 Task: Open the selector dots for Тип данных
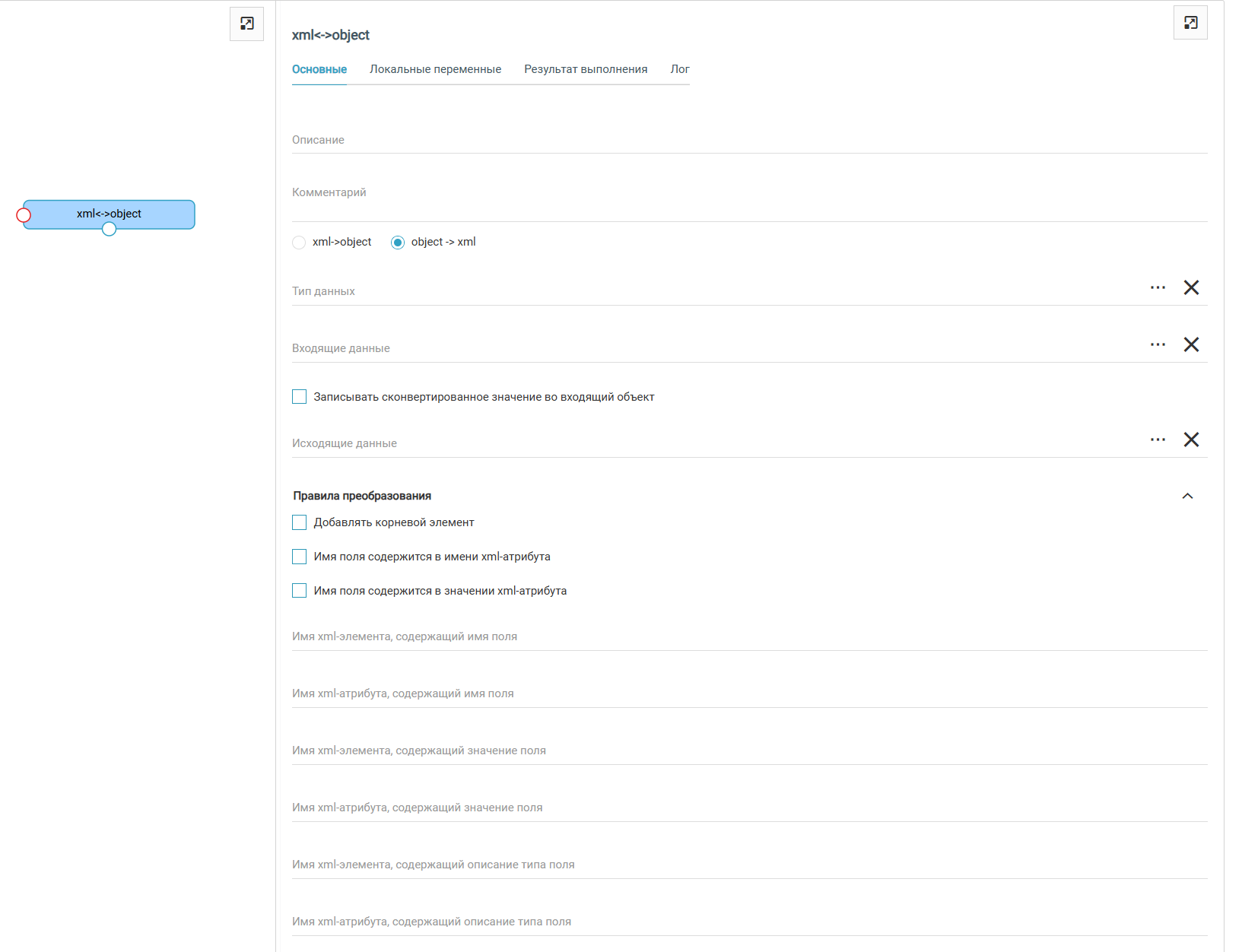(1158, 287)
